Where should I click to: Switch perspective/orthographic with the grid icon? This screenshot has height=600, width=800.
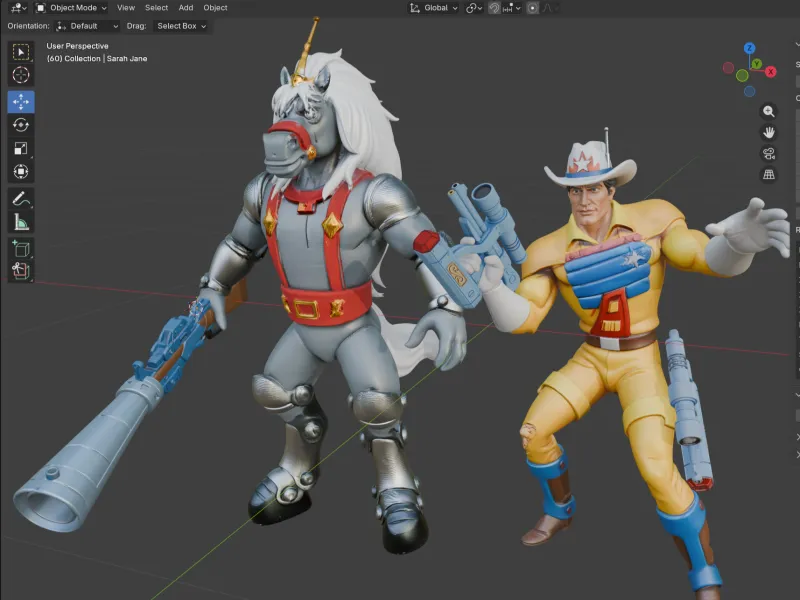(x=768, y=174)
